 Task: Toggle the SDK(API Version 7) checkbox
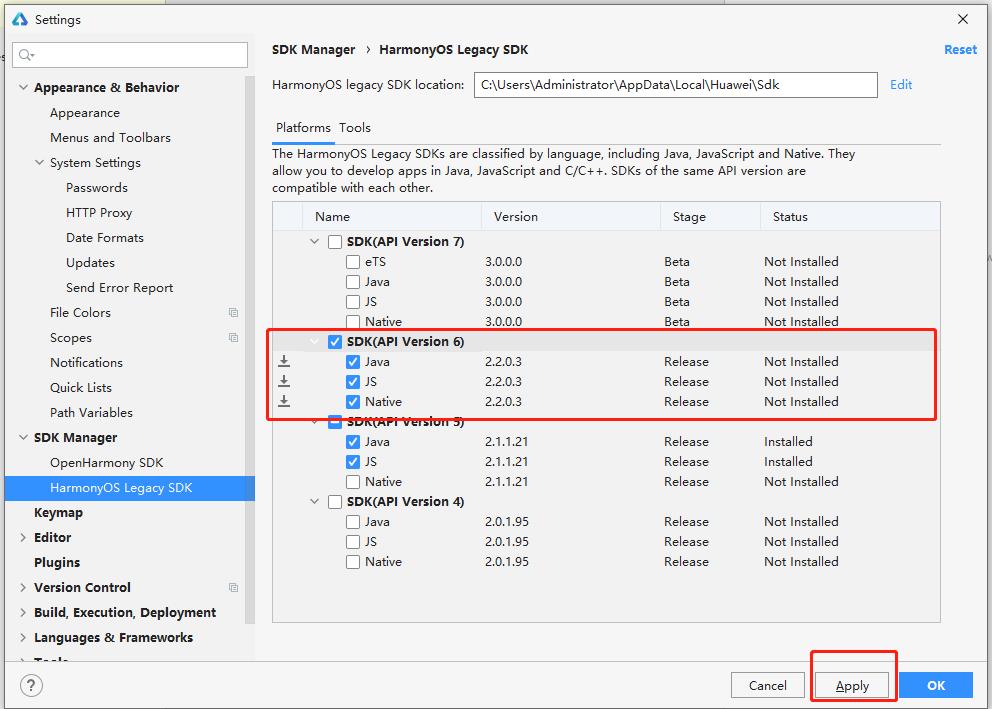pos(335,242)
